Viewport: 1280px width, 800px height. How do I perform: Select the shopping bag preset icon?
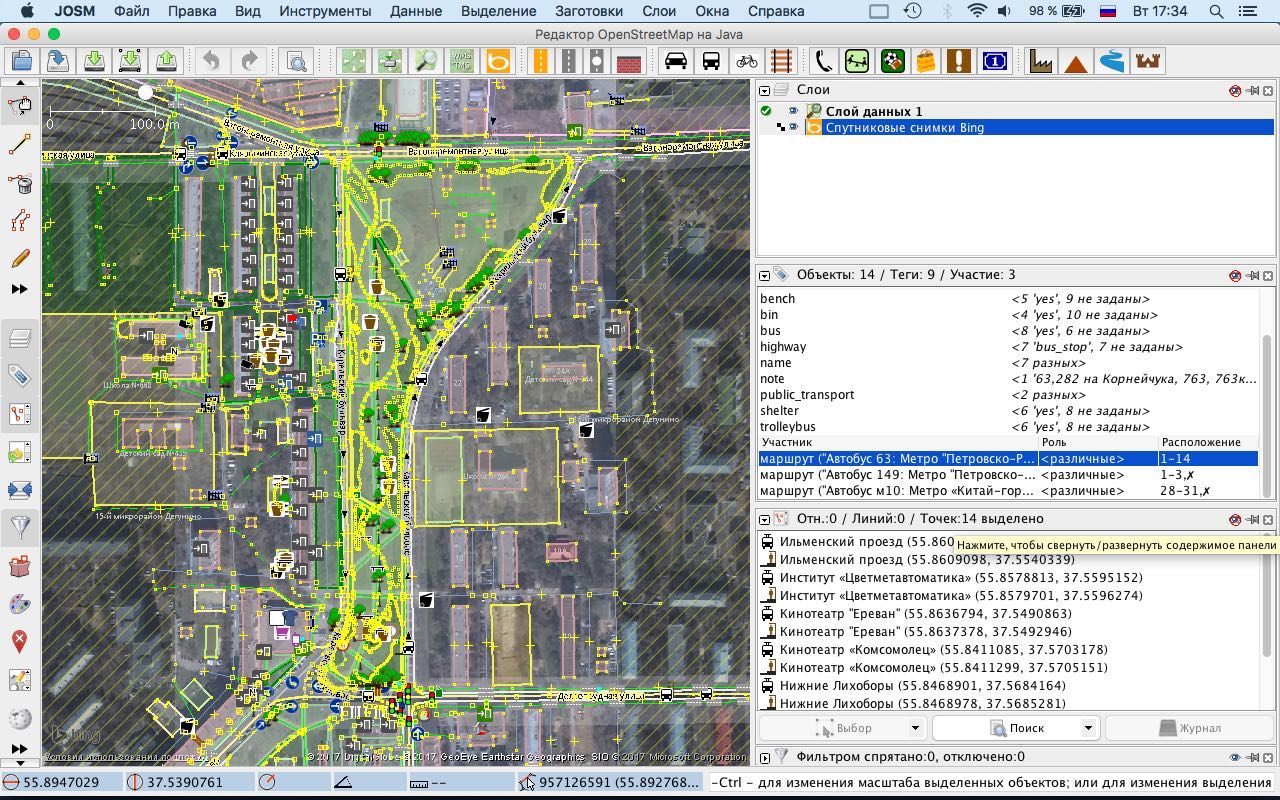pos(925,61)
